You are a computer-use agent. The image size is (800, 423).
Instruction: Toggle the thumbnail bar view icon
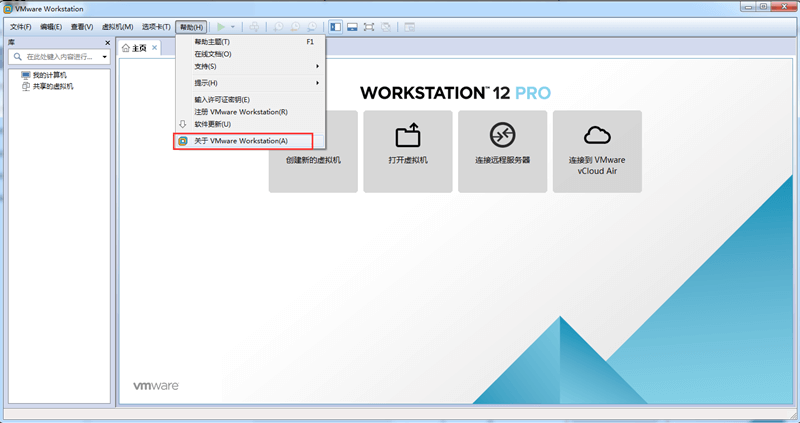tap(352, 27)
